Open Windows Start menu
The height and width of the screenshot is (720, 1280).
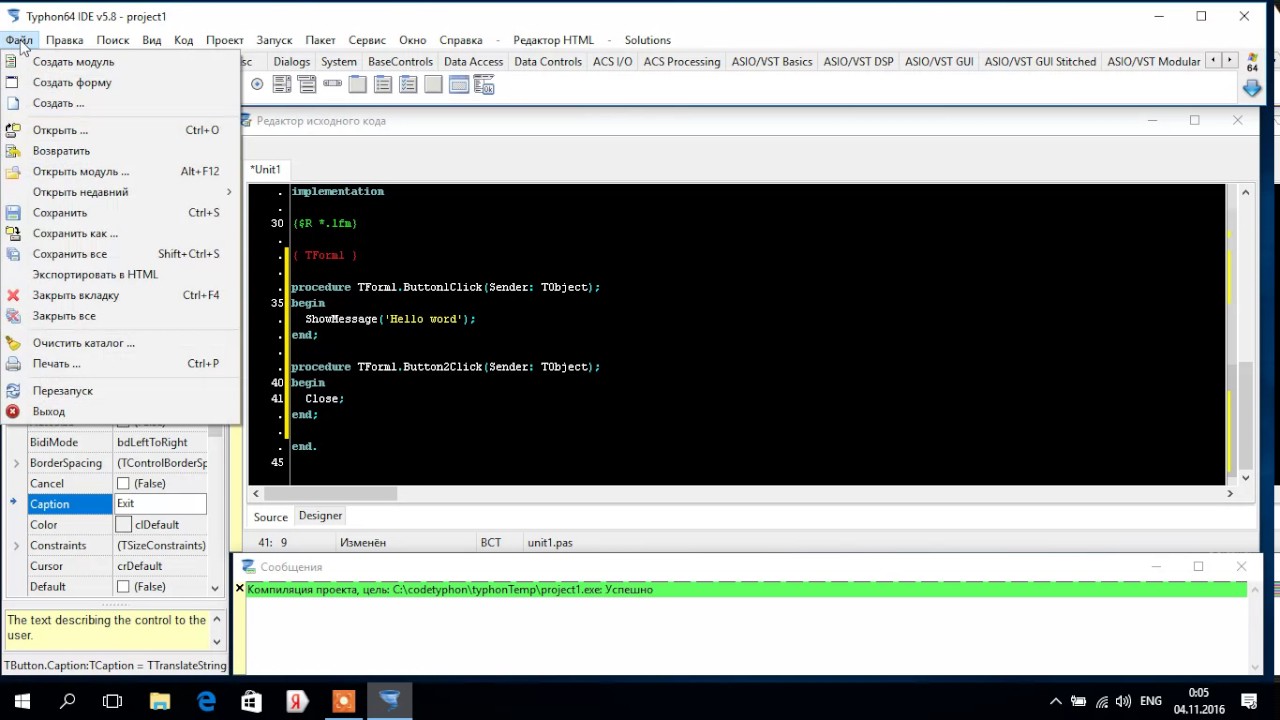22,701
